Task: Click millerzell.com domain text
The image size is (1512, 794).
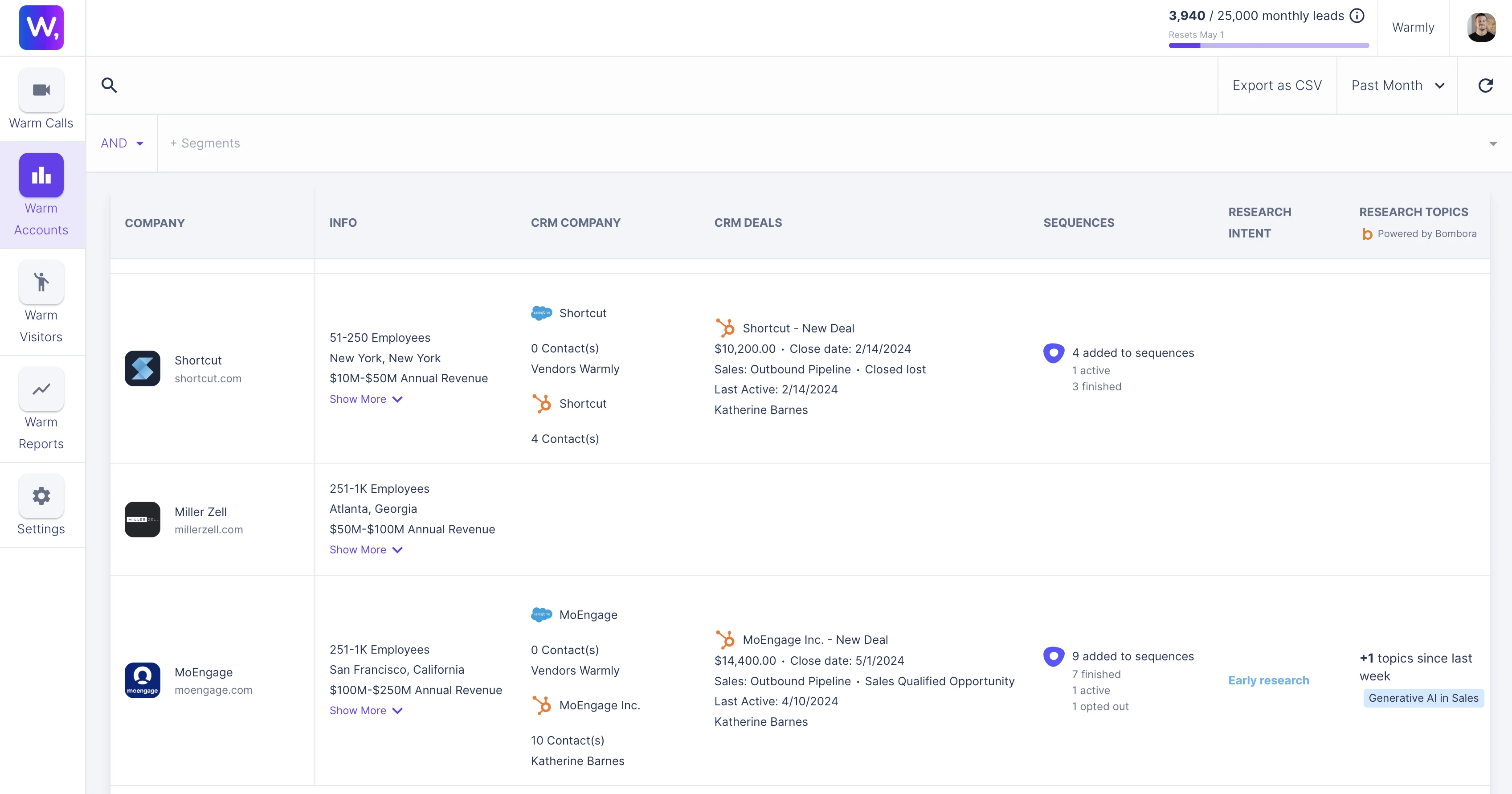Action: pyautogui.click(x=208, y=529)
